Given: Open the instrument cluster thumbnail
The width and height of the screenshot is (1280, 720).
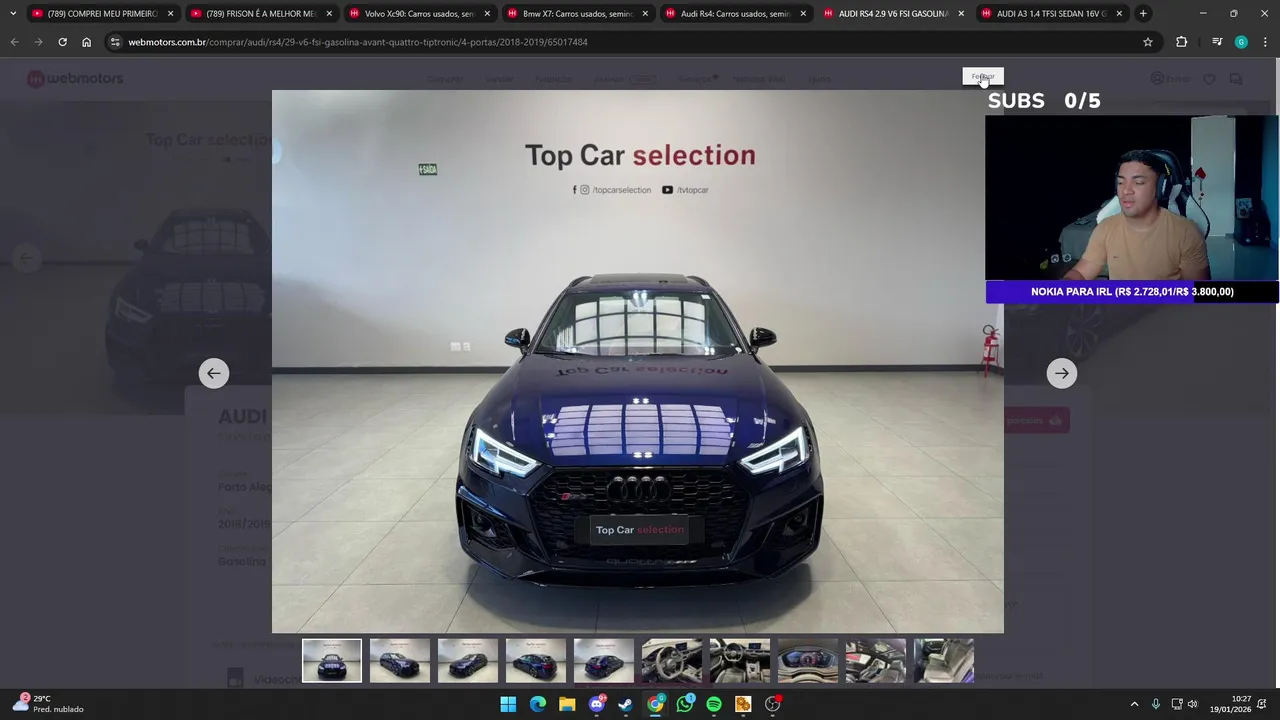Looking at the screenshot, I should tap(808, 661).
